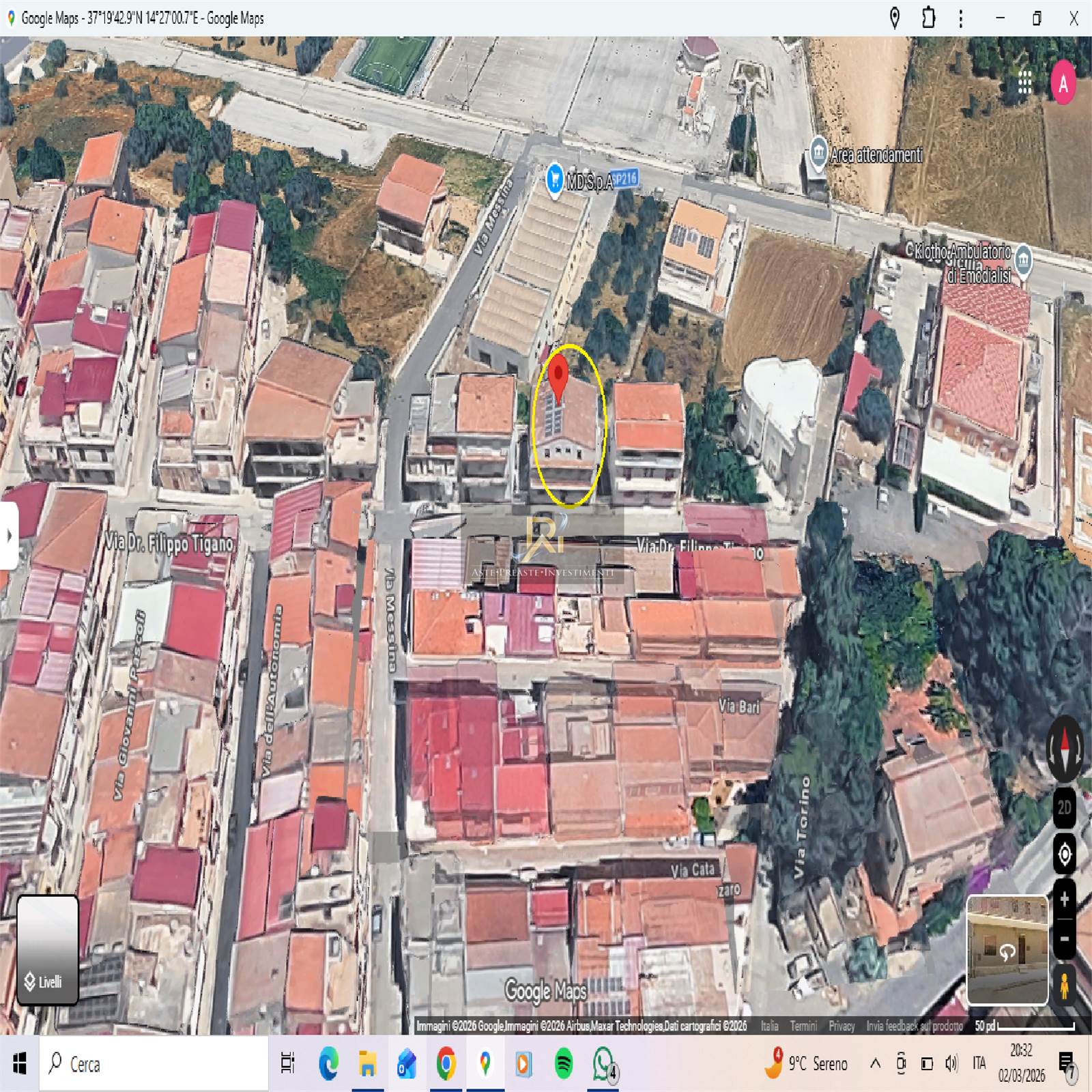1092x1092 pixels.
Task: Open the Livelli layers selector
Action: pos(47,950)
